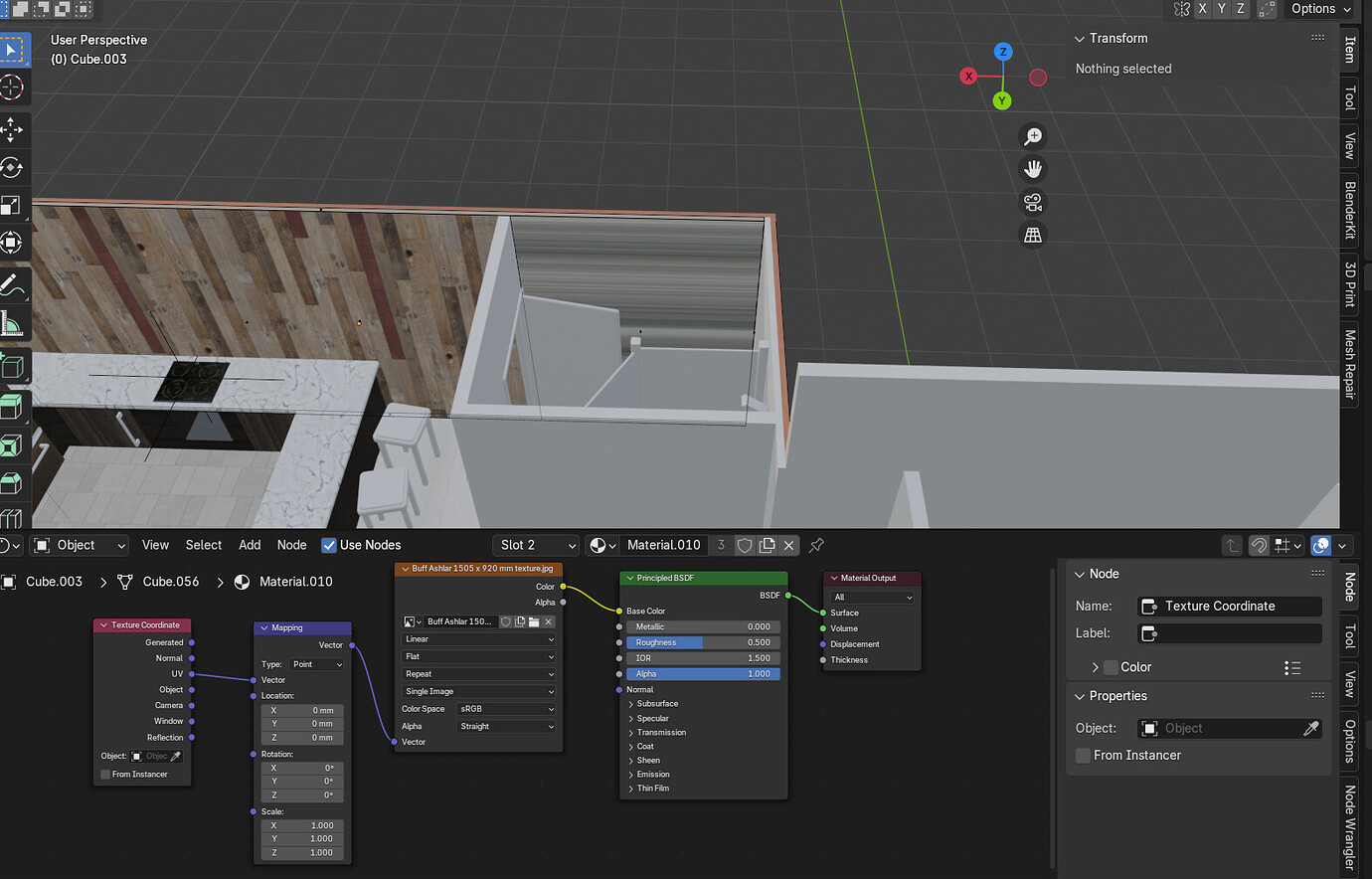Click the Zoom viewport magnifier icon
This screenshot has height=879, width=1372.
point(1033,136)
